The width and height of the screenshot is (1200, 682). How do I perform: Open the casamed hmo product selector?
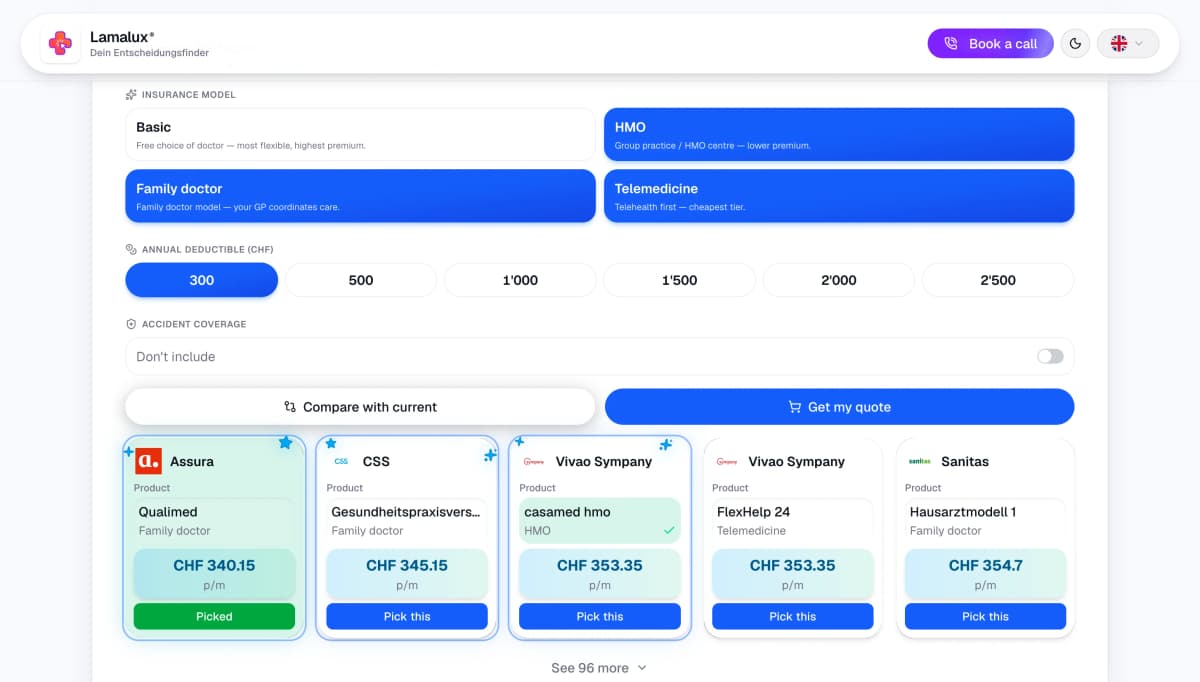[600, 521]
